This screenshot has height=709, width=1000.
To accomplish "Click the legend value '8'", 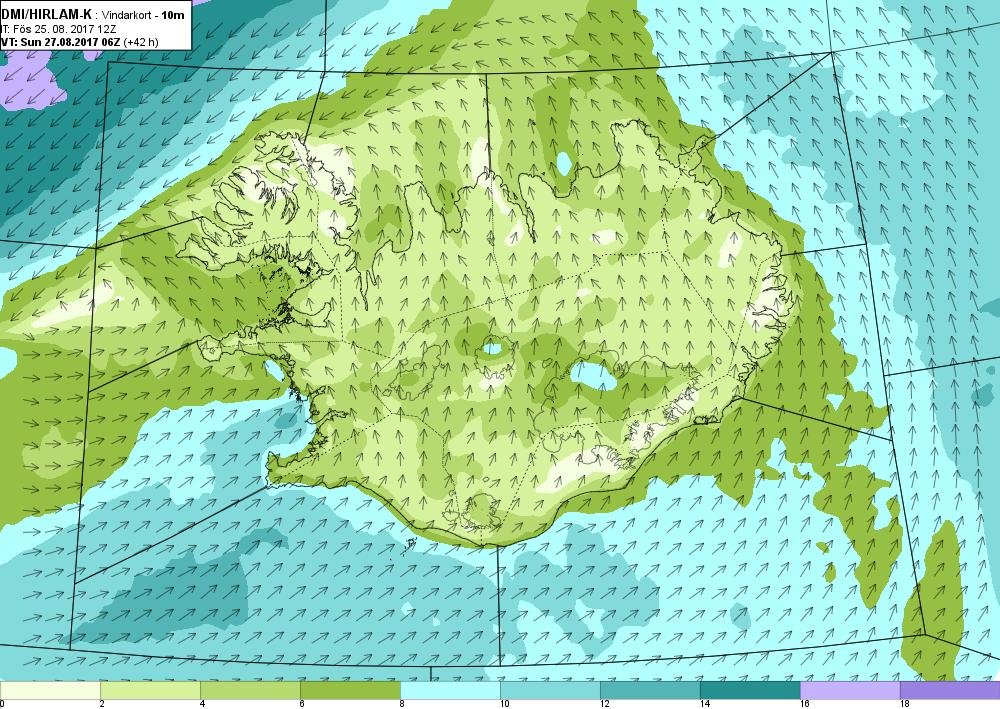I will pyautogui.click(x=402, y=704).
